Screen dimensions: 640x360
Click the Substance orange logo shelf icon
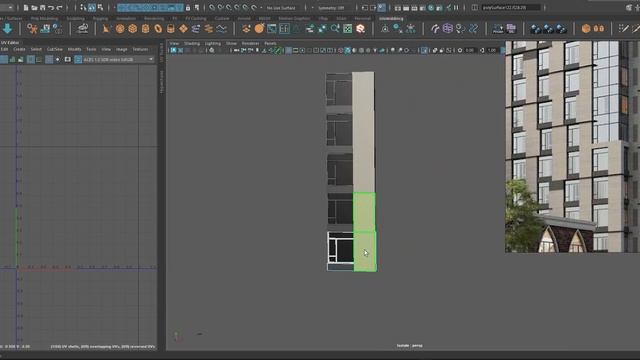(x=360, y=29)
